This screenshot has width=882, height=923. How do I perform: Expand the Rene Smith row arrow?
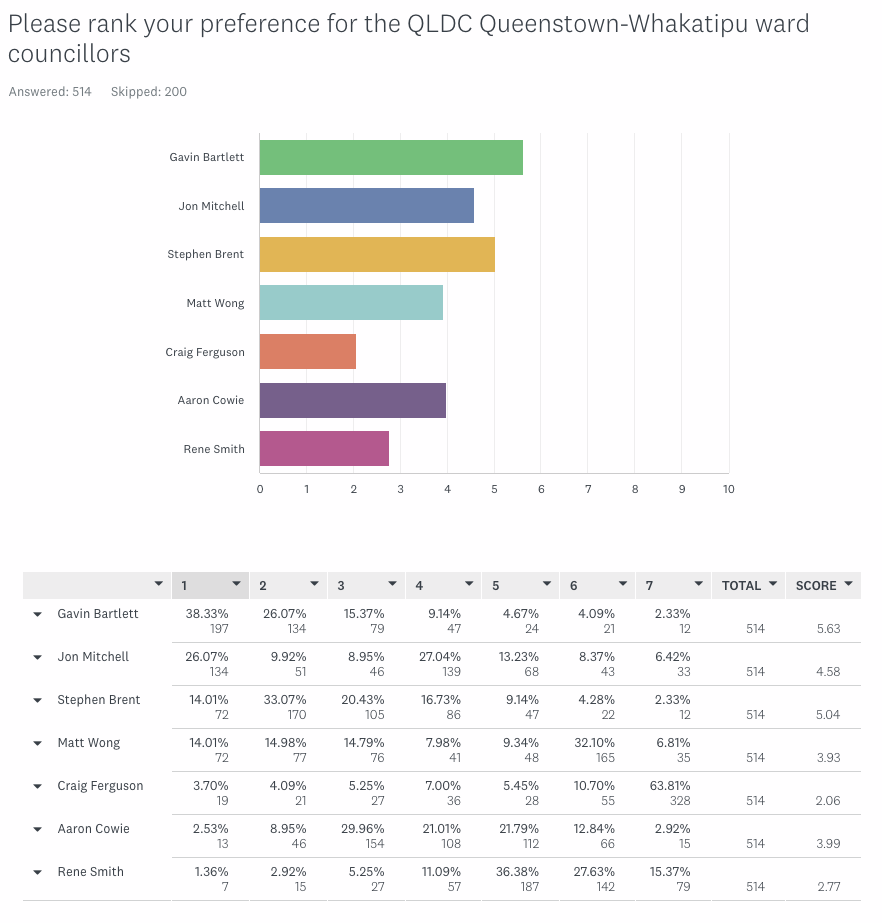click(x=38, y=872)
